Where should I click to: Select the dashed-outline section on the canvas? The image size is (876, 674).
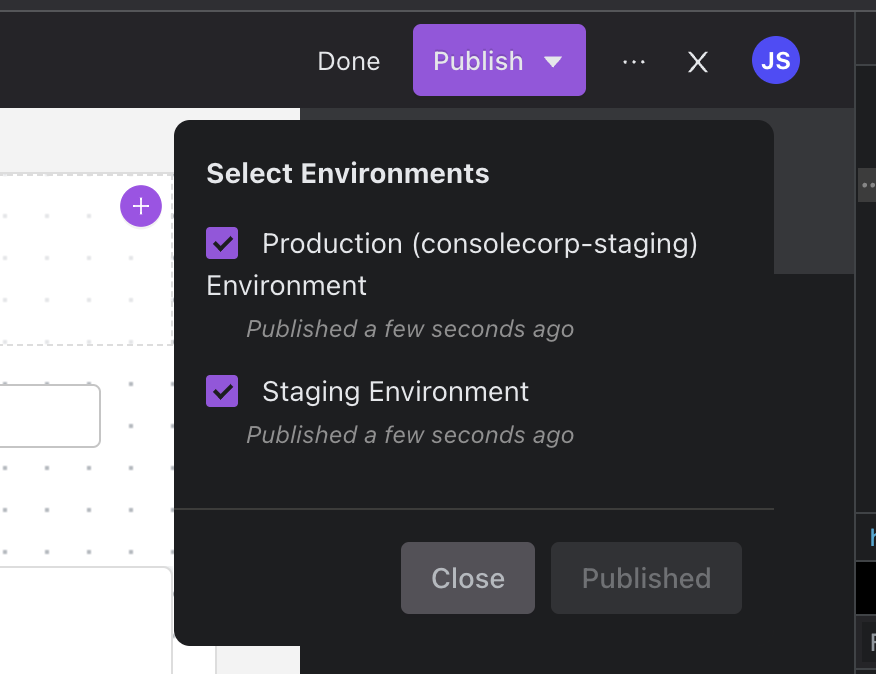coord(86,260)
